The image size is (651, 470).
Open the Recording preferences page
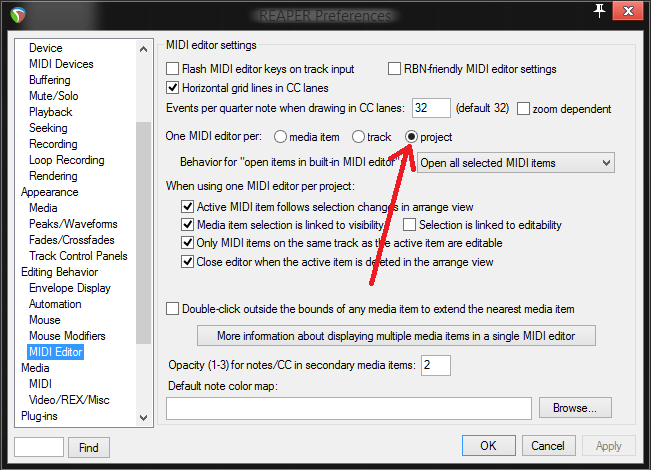(53, 144)
